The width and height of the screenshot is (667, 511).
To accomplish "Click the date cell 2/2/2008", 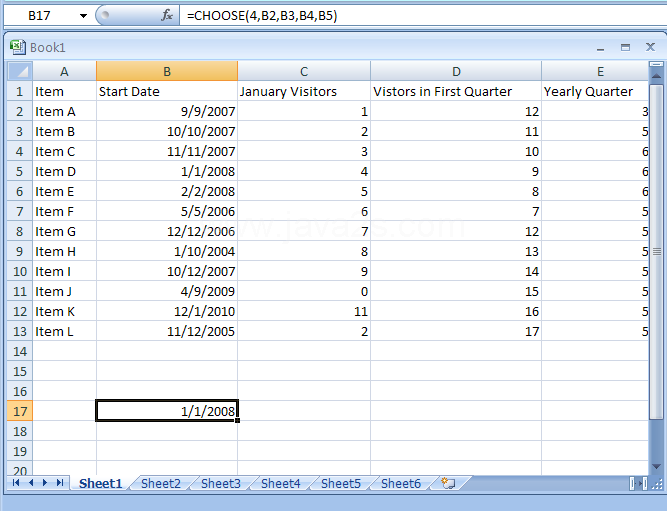I will (167, 191).
